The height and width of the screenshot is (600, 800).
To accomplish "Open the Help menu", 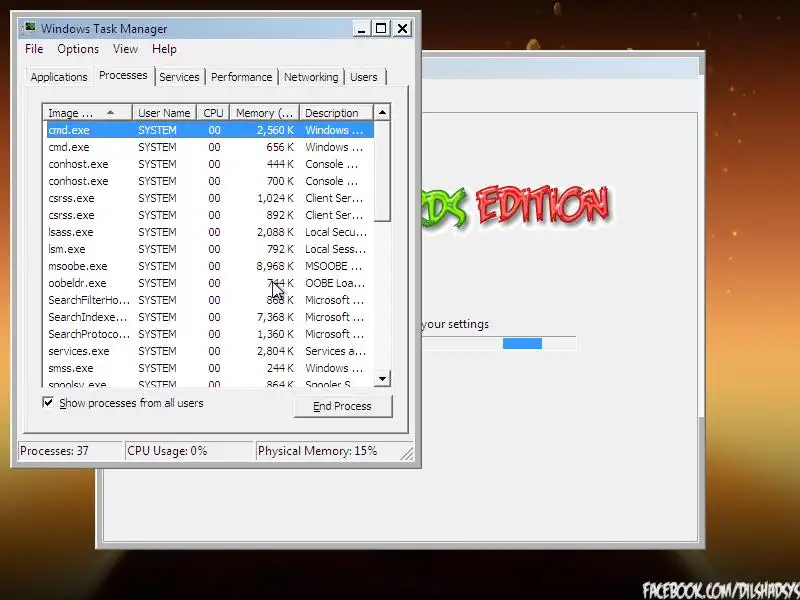I will pyautogui.click(x=164, y=49).
